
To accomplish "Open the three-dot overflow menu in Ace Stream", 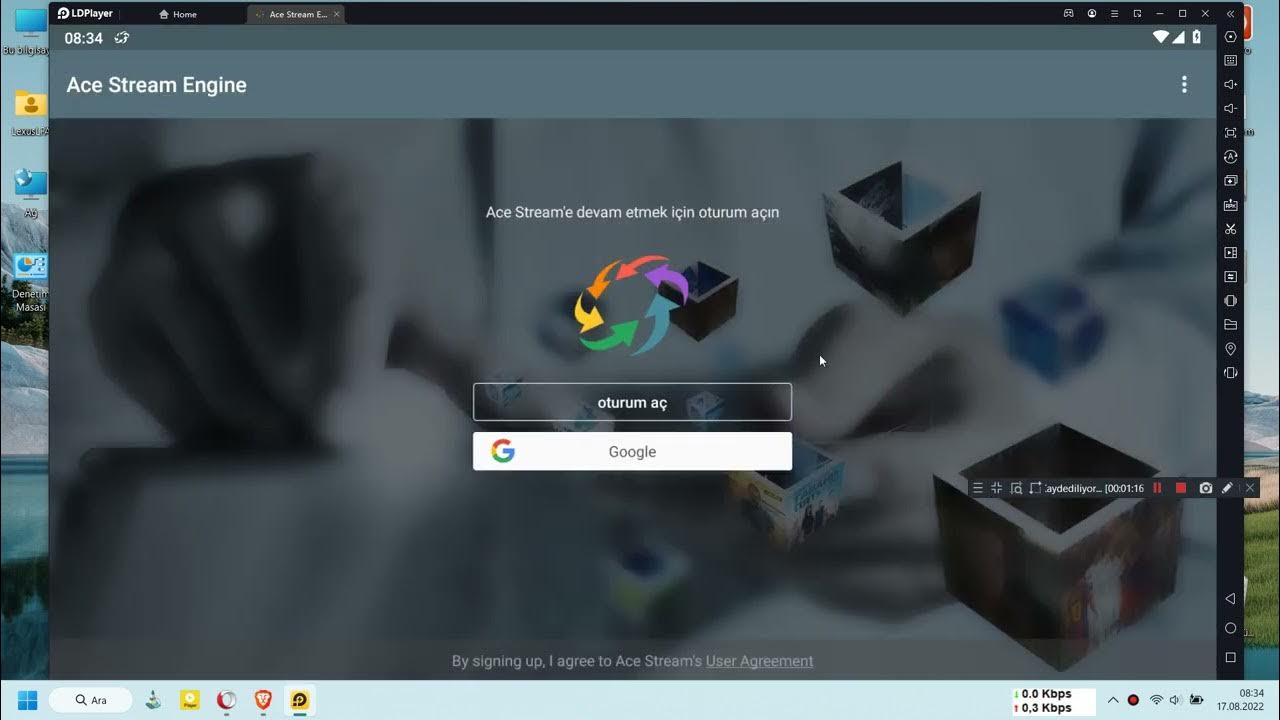I will click(x=1184, y=85).
